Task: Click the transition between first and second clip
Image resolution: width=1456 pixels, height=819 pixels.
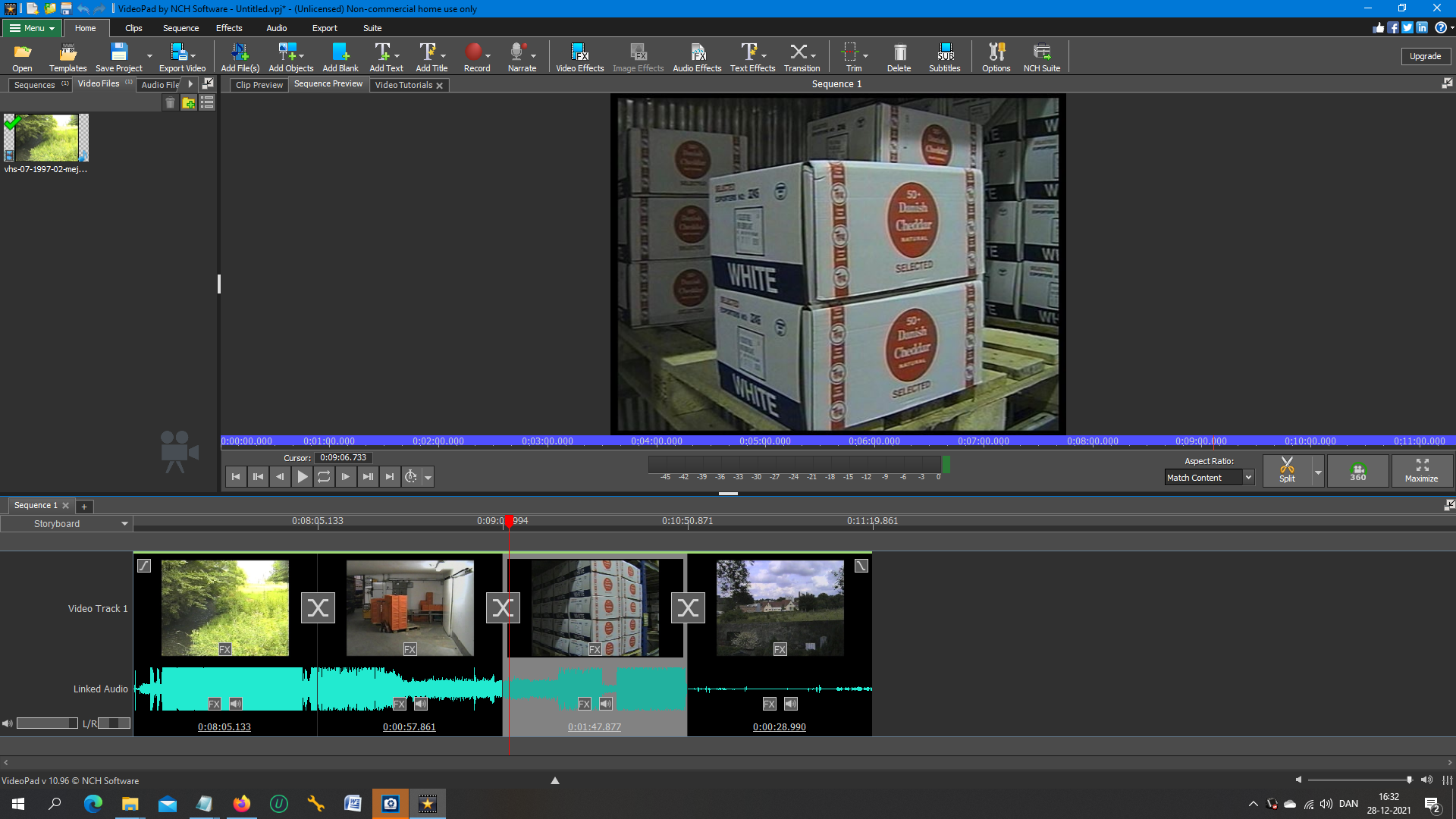Action: [x=318, y=607]
